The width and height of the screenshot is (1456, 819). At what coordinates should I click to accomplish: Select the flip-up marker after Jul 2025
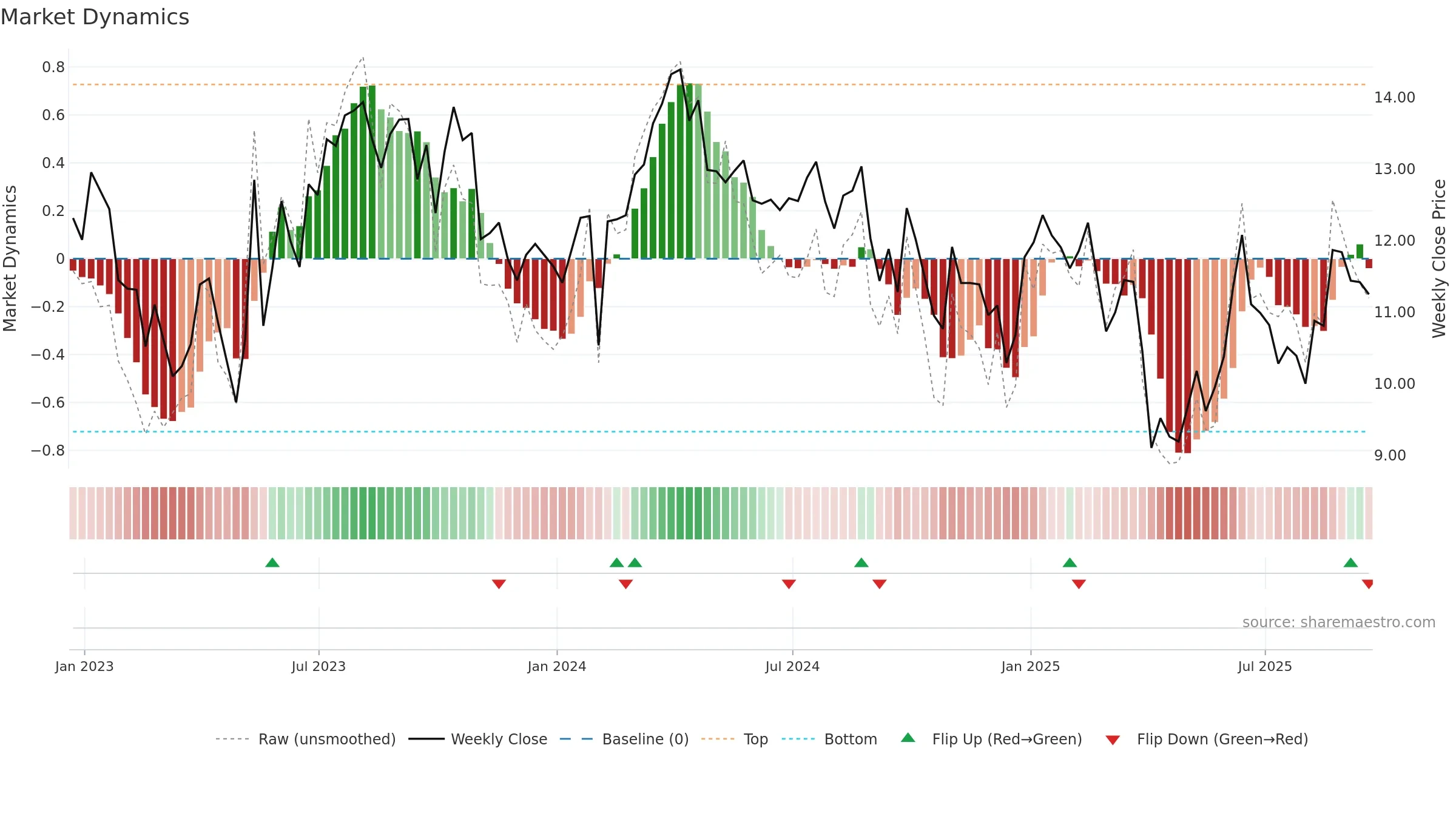point(1350,562)
